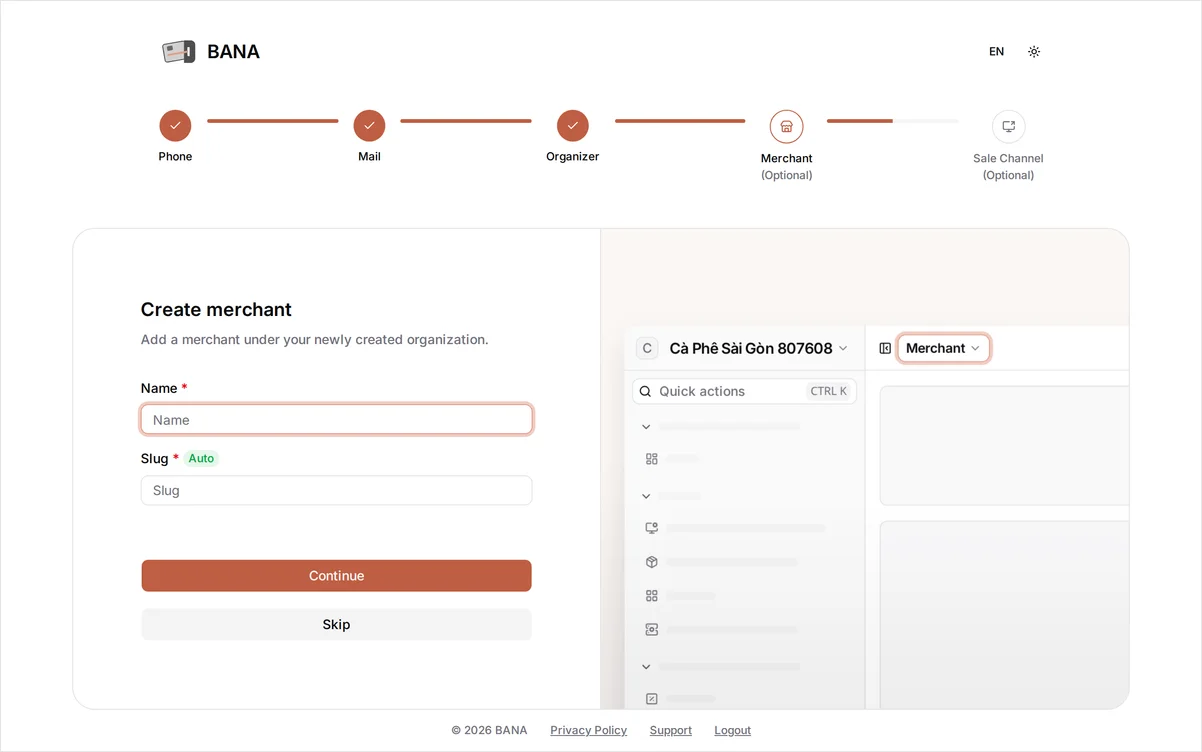The width and height of the screenshot is (1202, 752).
Task: Open the Cà Phê Sài Gòn 807608 organization dropdown
Action: pyautogui.click(x=758, y=348)
